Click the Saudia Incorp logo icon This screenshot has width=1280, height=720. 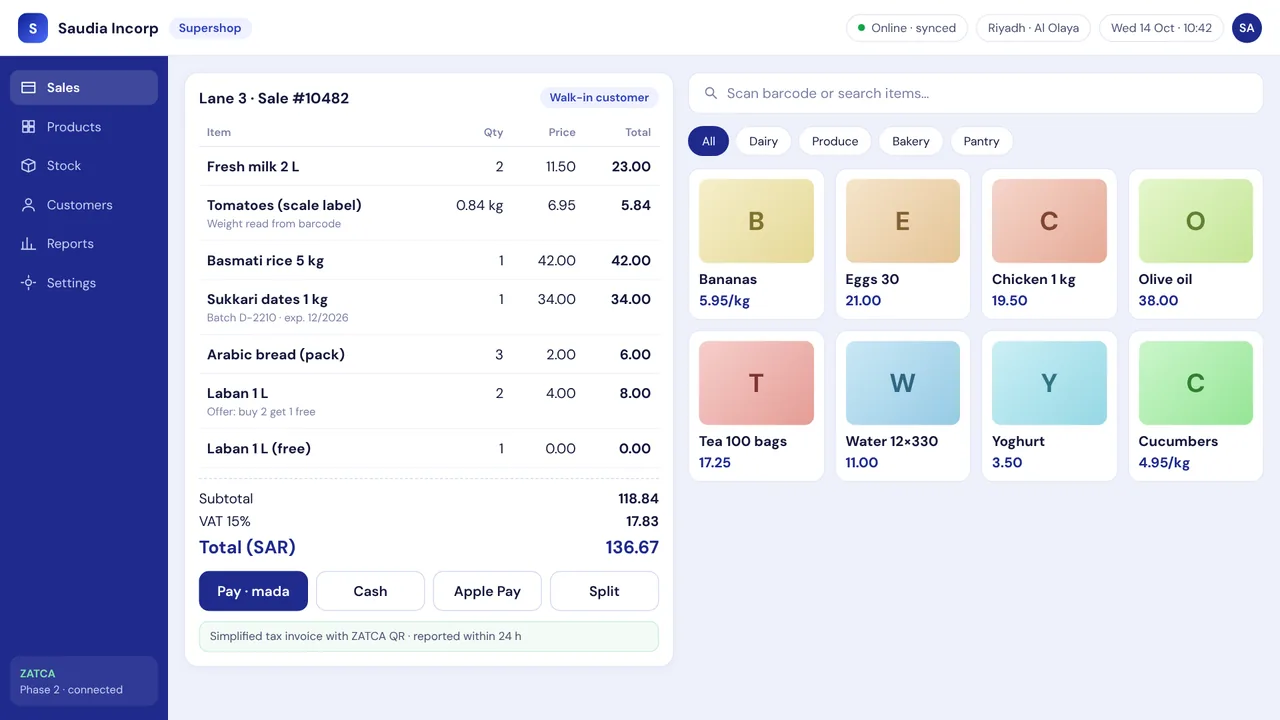(33, 28)
